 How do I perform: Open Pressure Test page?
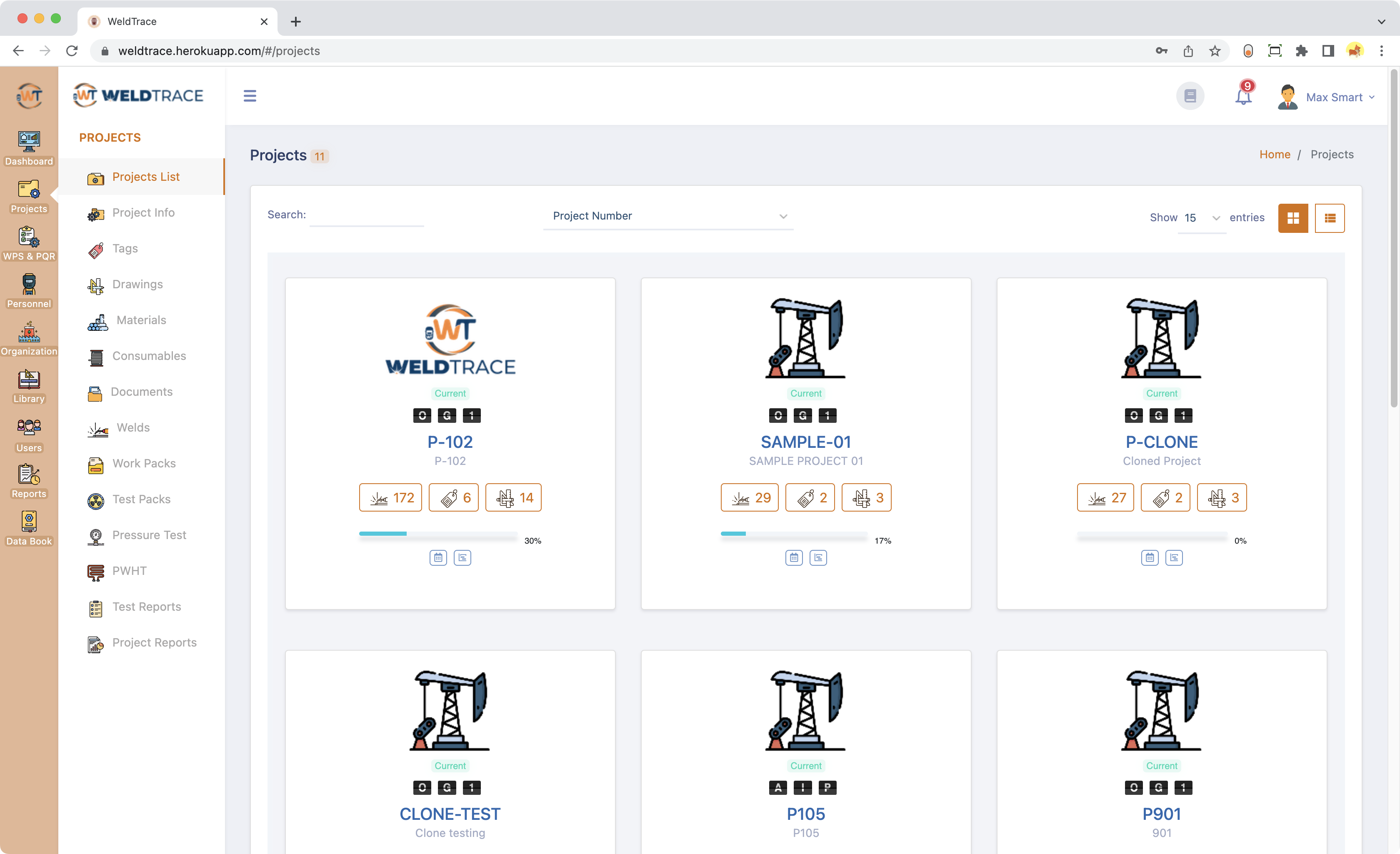(142, 534)
